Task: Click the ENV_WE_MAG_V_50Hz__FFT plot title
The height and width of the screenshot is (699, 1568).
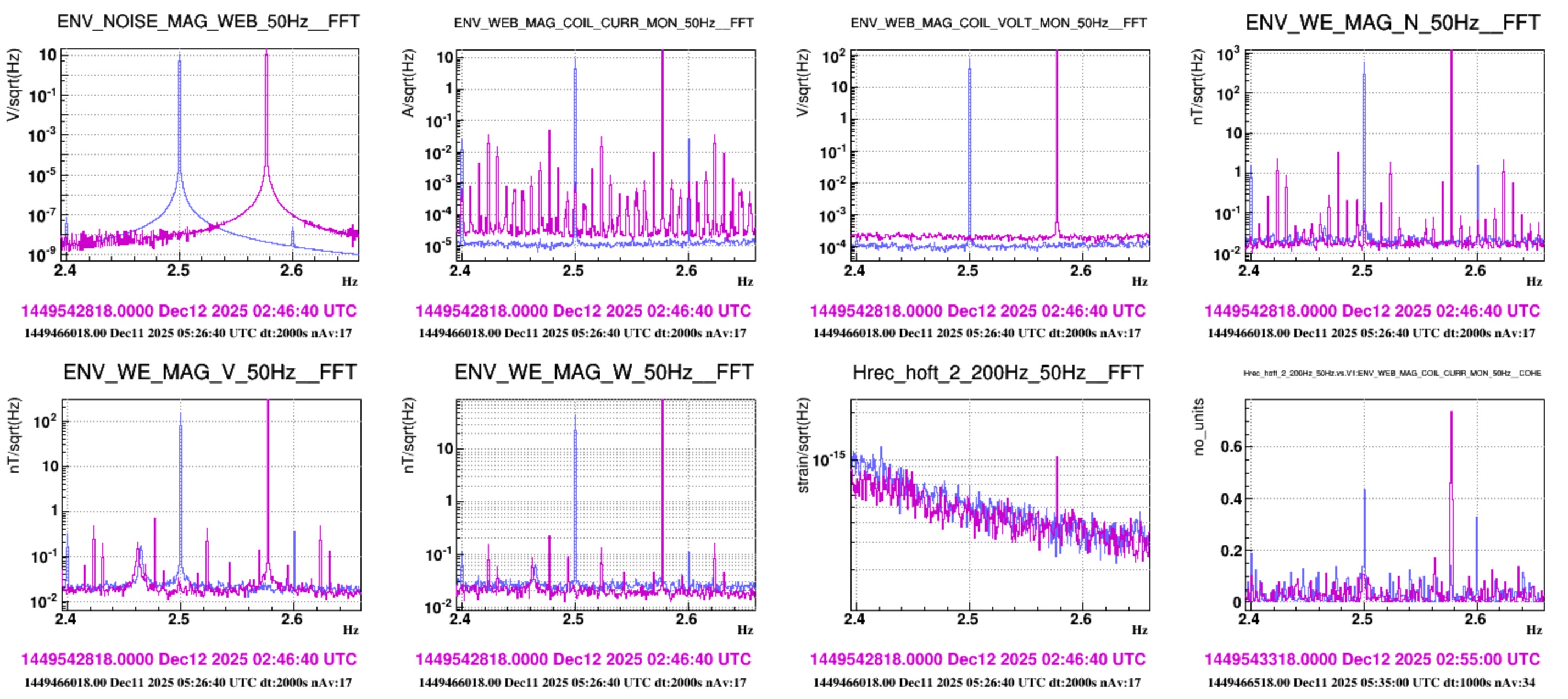Action: click(209, 372)
